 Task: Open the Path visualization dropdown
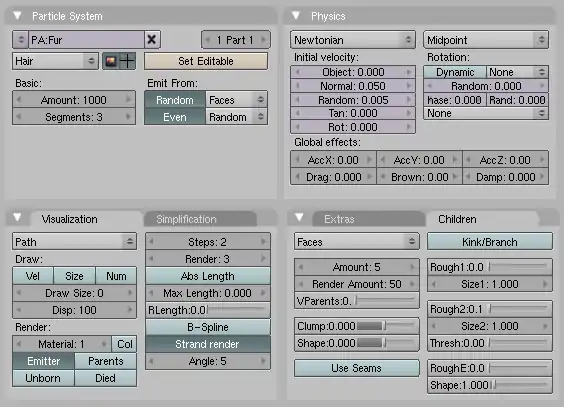pos(74,242)
